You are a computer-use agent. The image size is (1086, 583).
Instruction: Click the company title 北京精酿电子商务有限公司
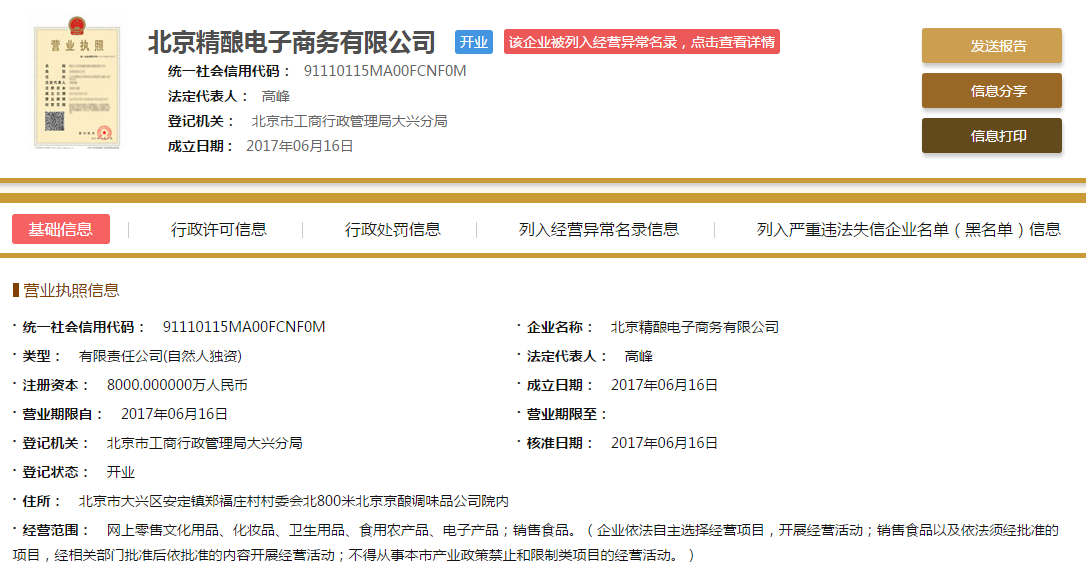tap(292, 43)
